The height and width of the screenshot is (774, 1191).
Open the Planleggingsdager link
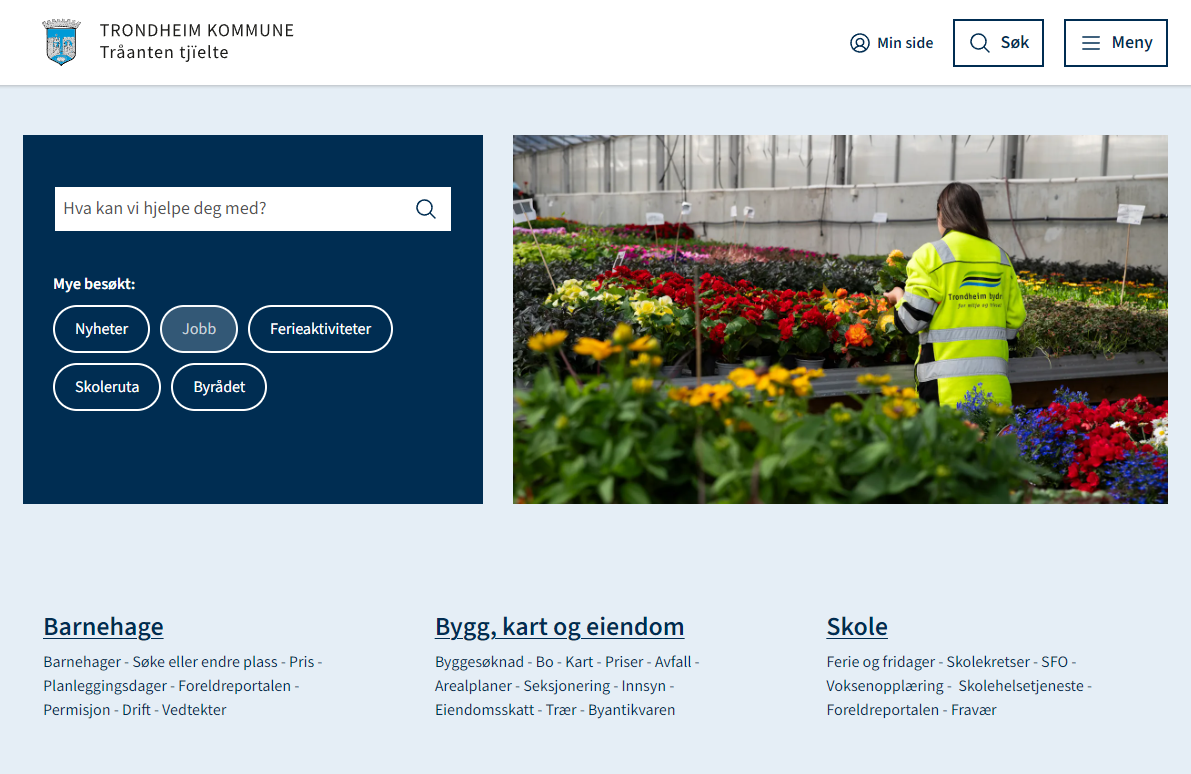click(x=105, y=686)
